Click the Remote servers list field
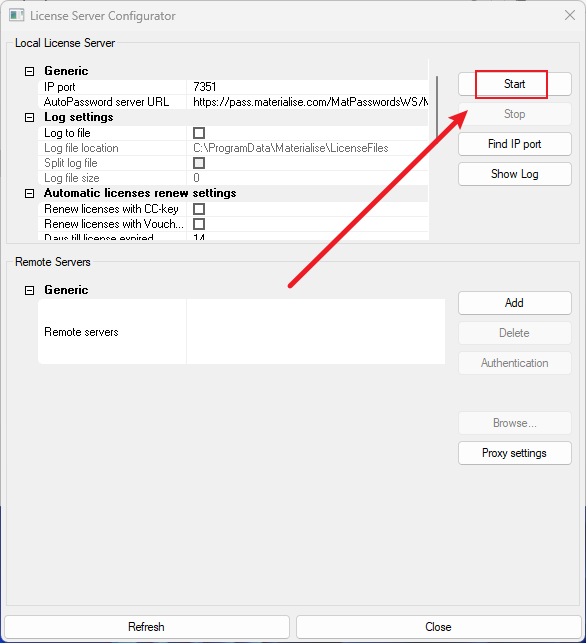586x643 pixels. pyautogui.click(x=316, y=332)
